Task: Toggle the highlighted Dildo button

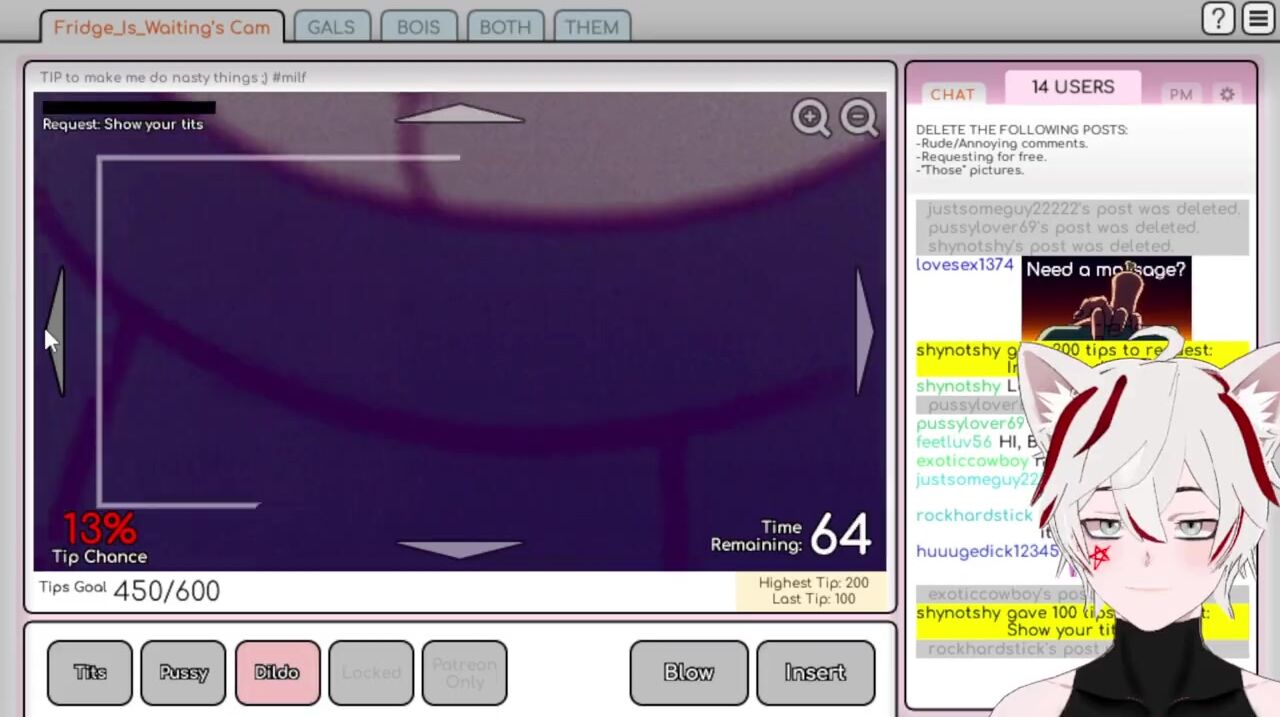Action: (277, 673)
